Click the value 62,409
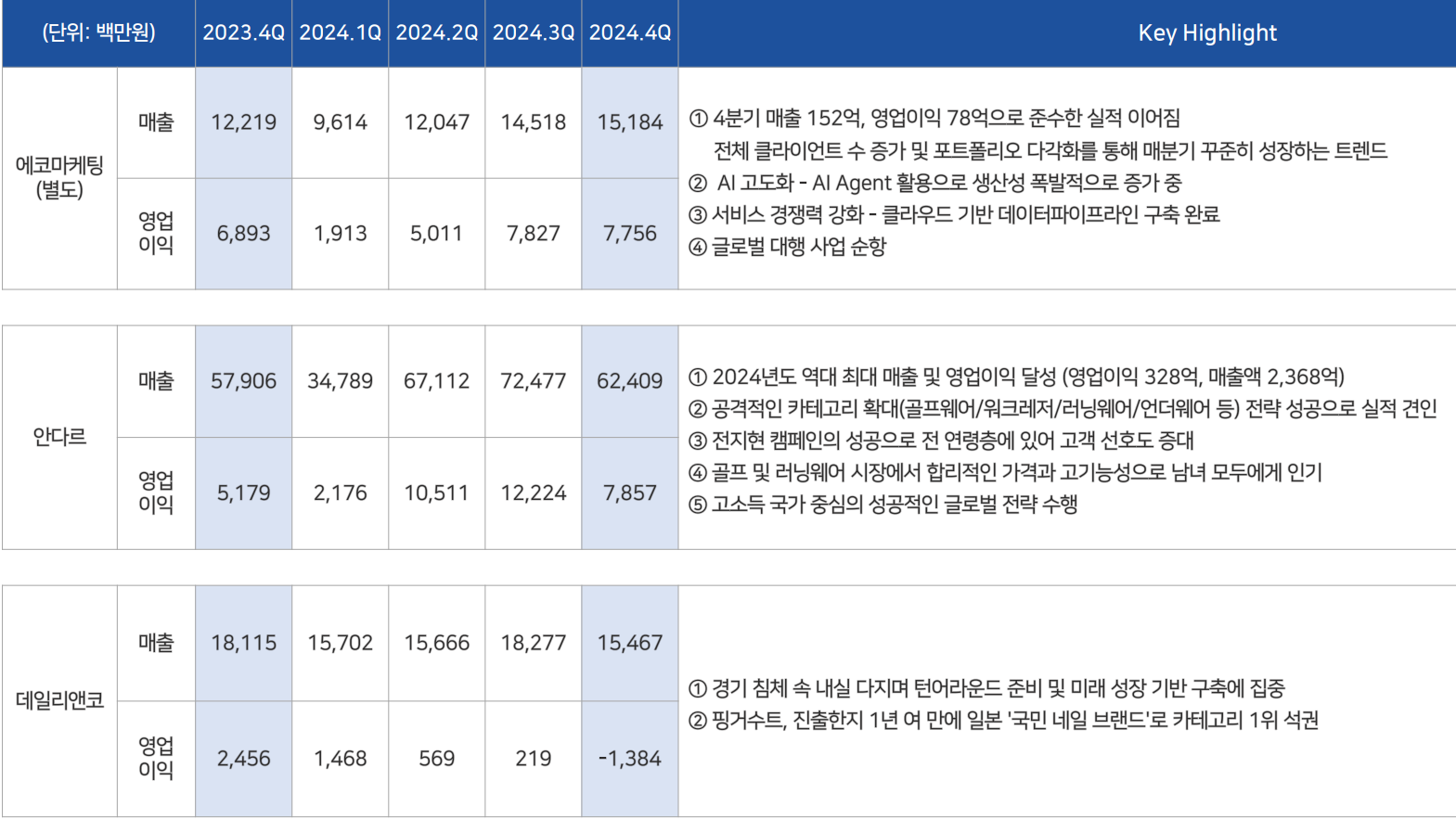 click(x=629, y=381)
